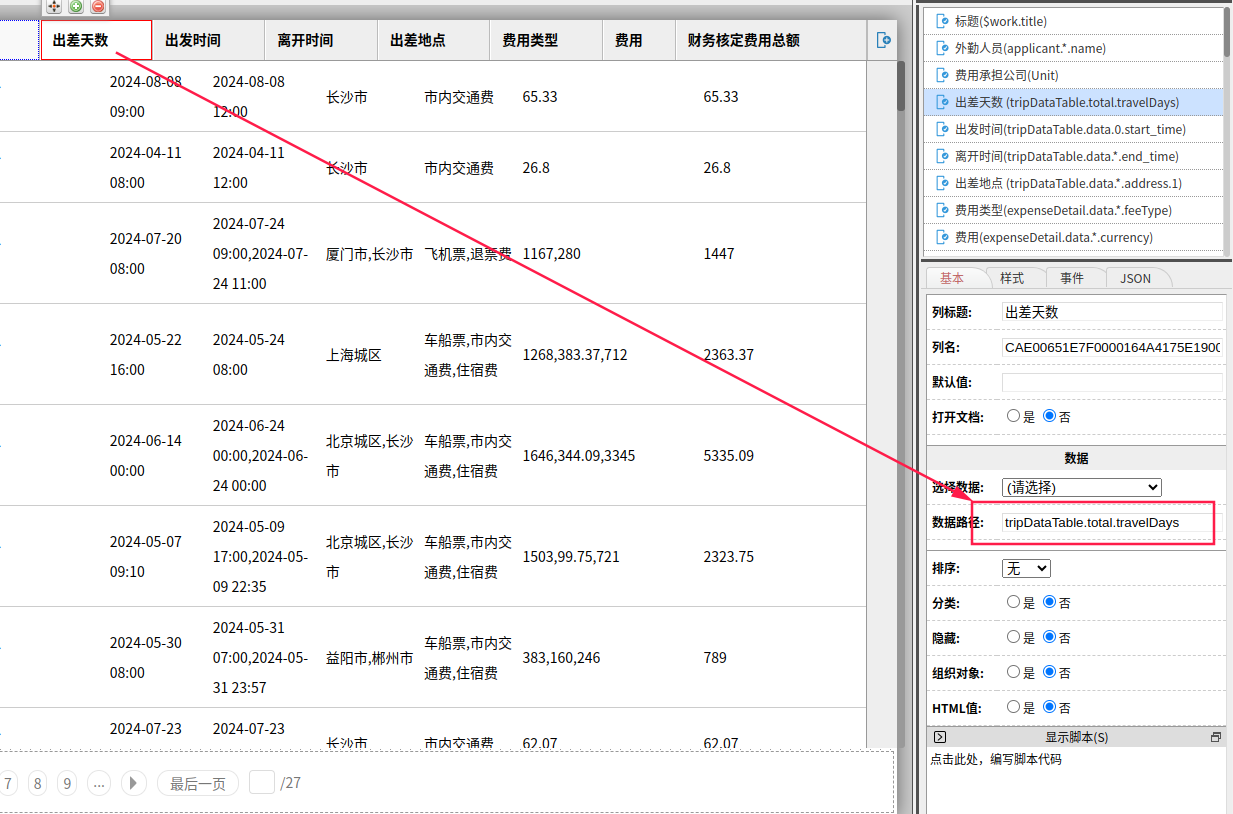Select 是 for the 隐藏 option

[1012, 637]
